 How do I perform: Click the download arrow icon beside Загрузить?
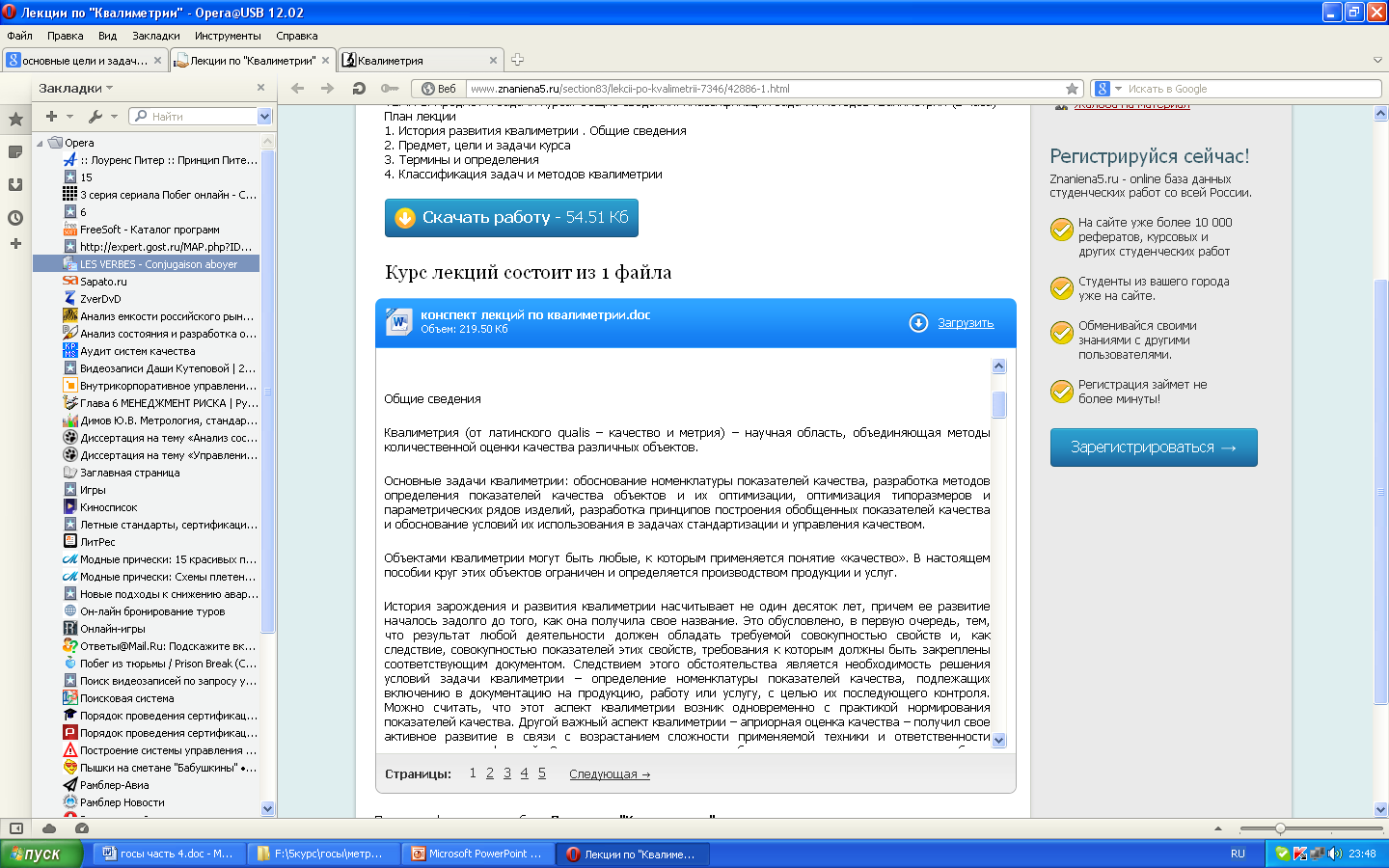[918, 323]
